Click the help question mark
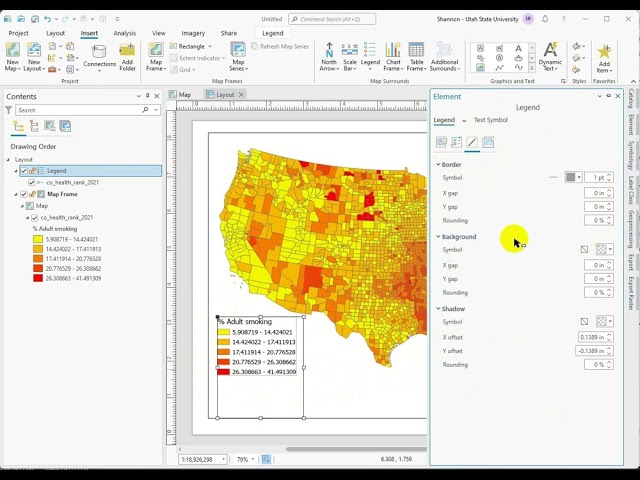Screen dimensions: 640x480 pos(564,19)
